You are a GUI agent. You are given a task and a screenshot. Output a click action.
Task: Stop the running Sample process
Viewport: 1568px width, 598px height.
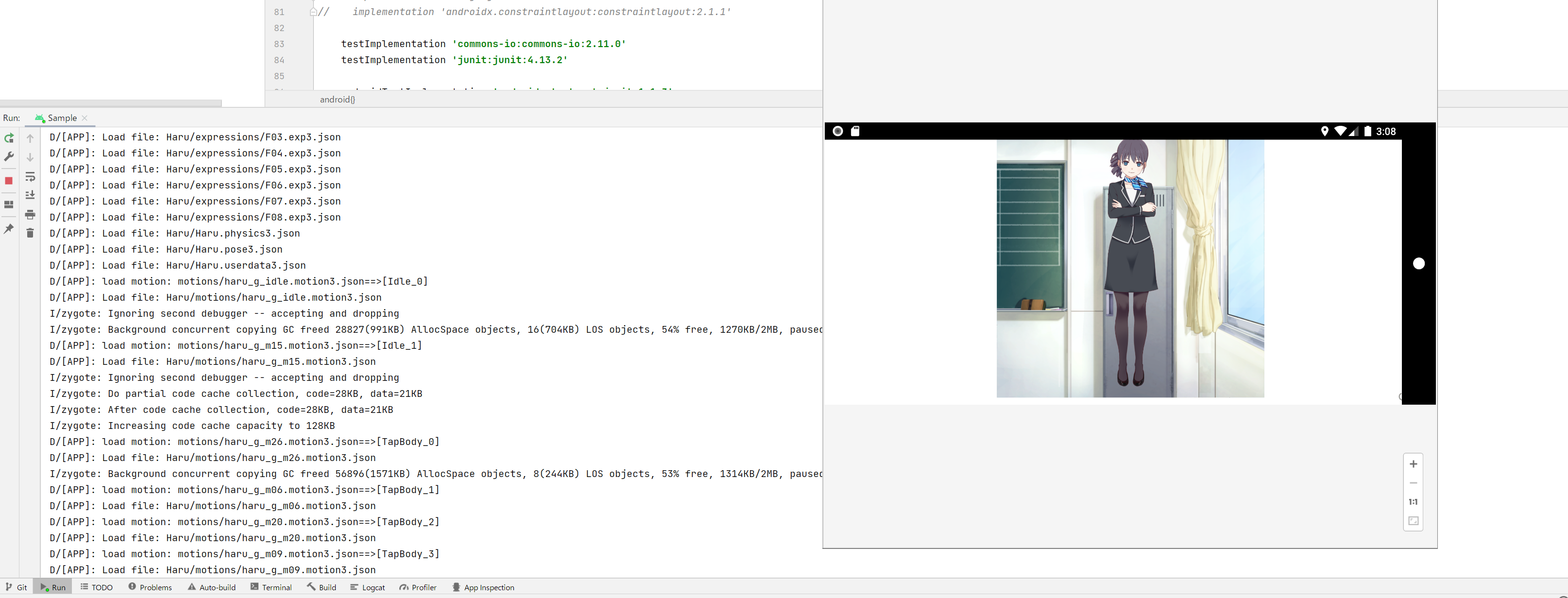click(9, 181)
